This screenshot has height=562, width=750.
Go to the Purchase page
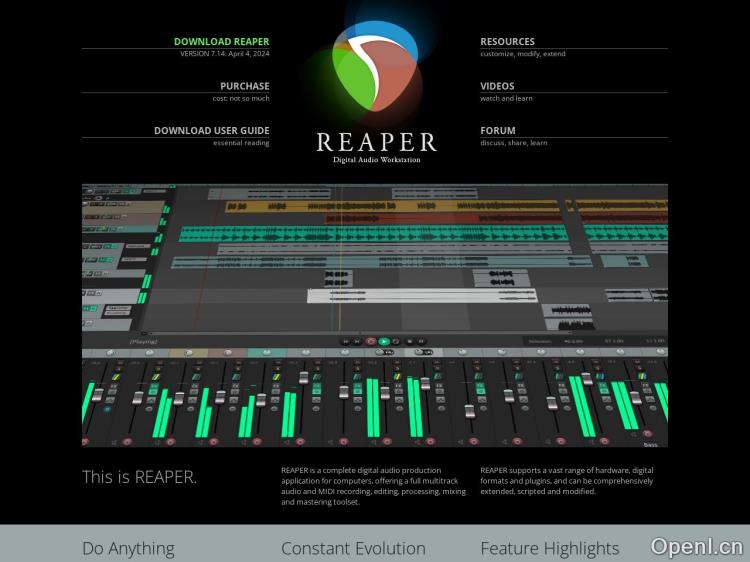(244, 86)
